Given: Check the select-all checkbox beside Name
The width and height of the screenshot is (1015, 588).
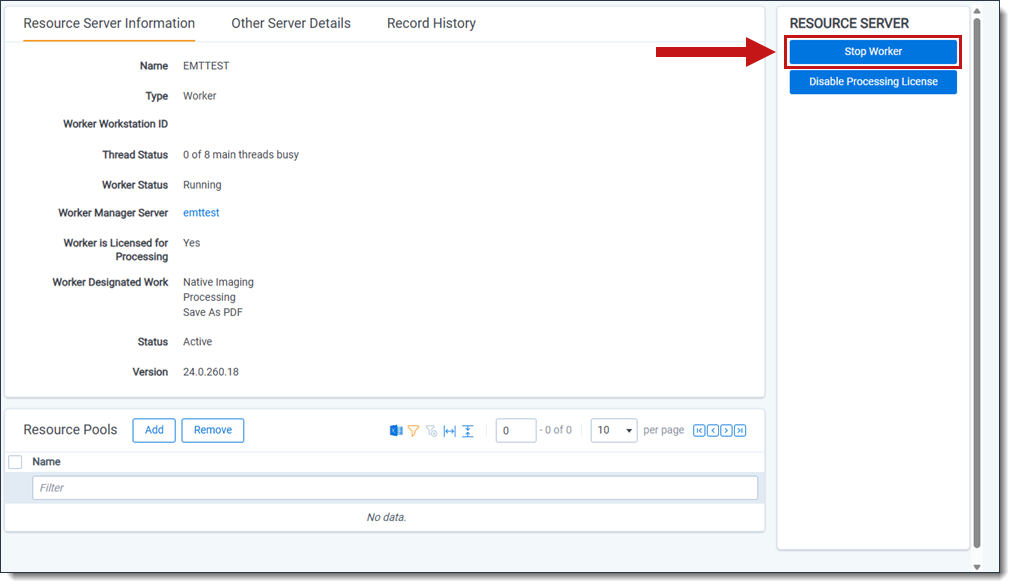Looking at the screenshot, I should tap(15, 462).
